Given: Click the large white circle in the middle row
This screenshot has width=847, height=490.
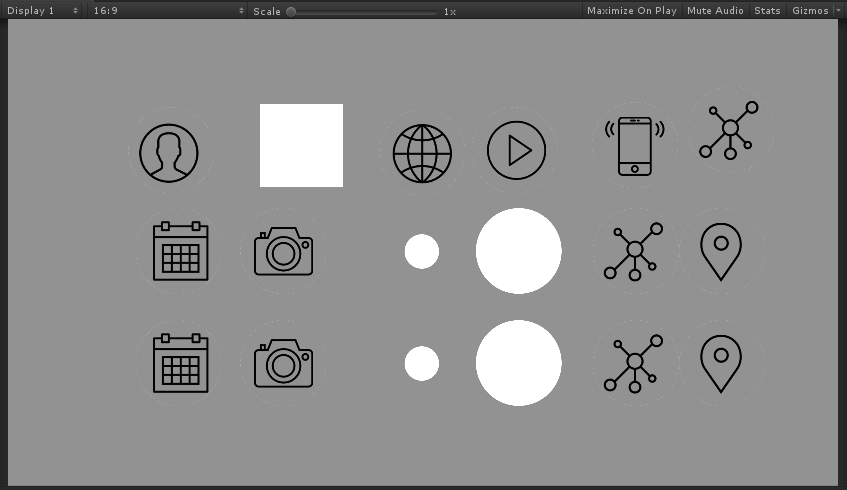Looking at the screenshot, I should click(519, 251).
